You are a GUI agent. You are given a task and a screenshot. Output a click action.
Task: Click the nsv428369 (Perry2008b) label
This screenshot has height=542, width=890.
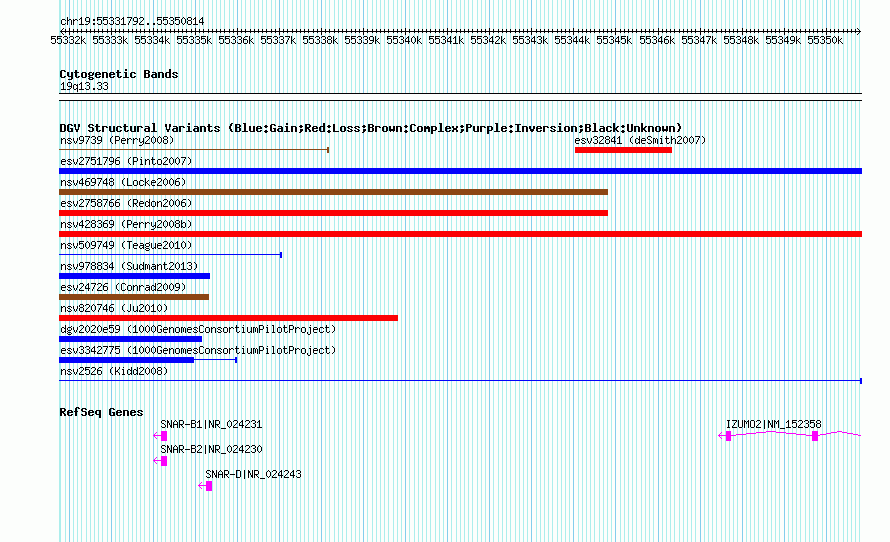tap(126, 224)
